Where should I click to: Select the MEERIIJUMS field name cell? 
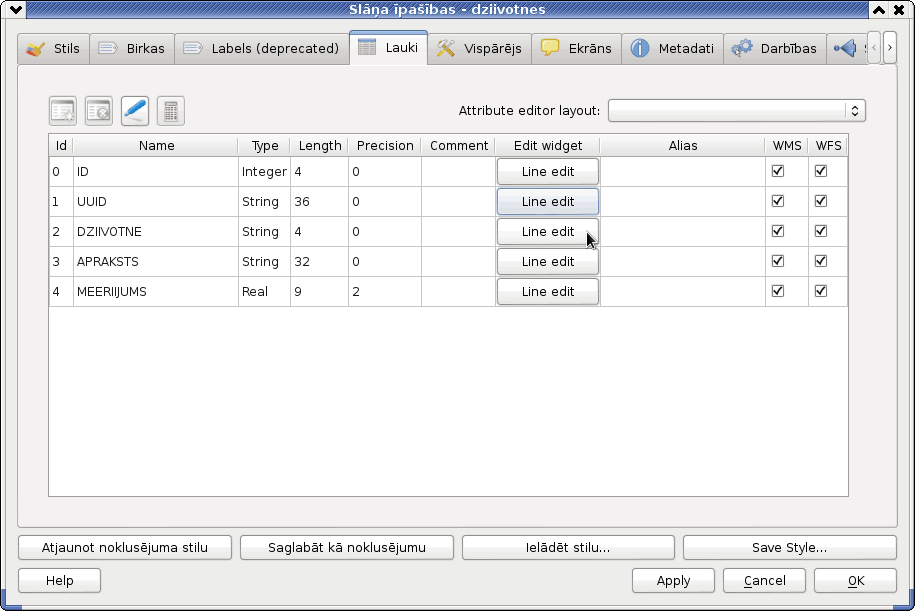click(x=156, y=292)
